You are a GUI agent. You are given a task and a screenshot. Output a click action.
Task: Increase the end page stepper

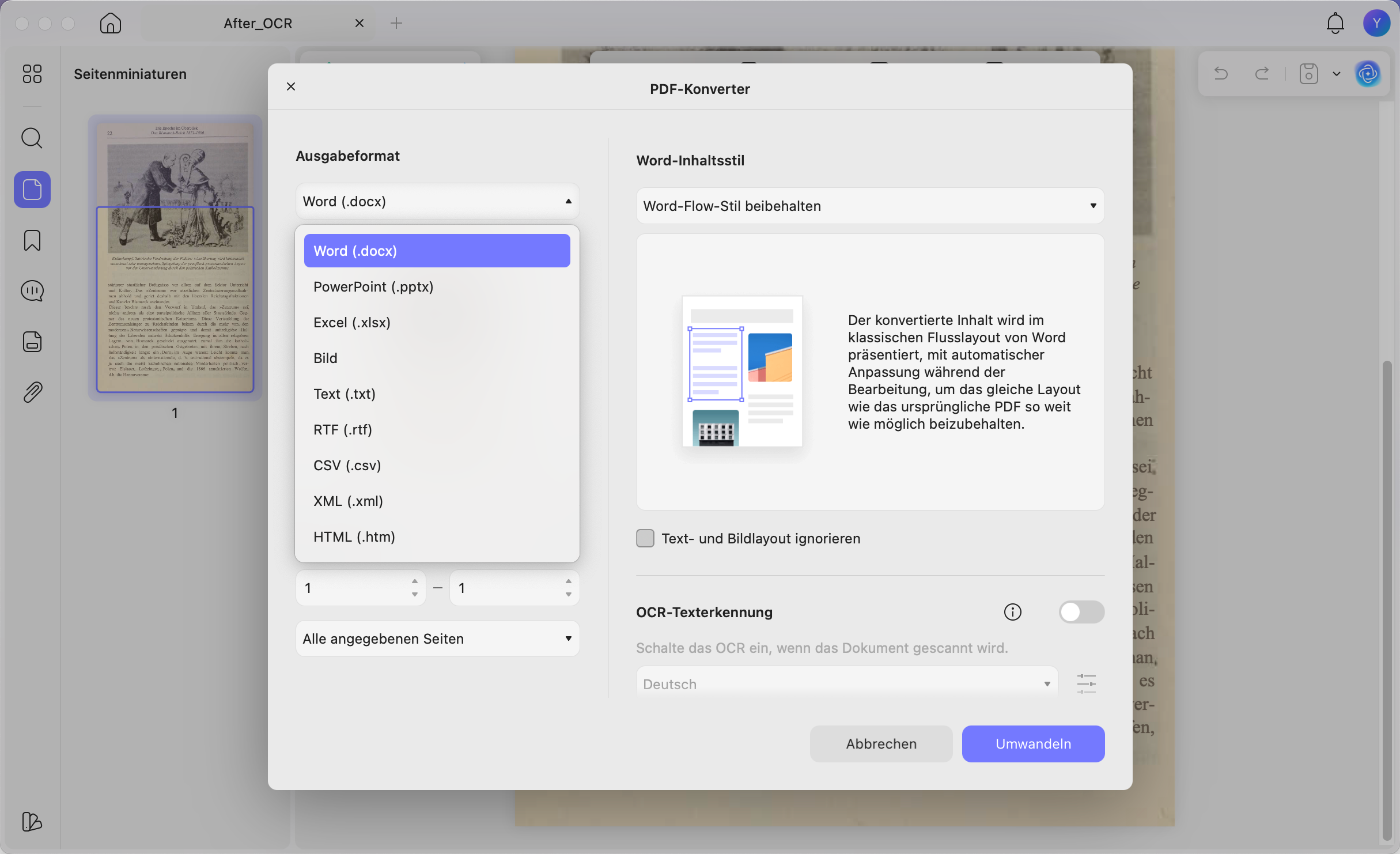pos(569,581)
